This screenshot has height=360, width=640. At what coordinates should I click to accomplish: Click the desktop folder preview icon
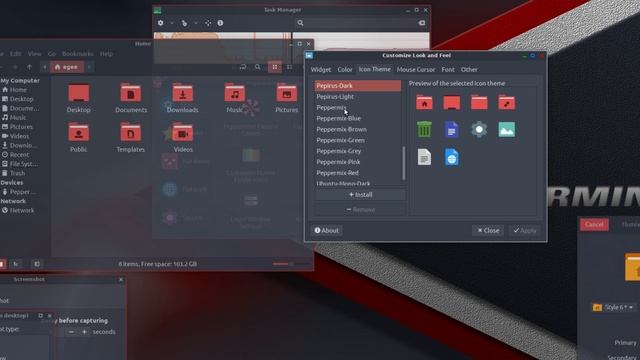[x=451, y=102]
